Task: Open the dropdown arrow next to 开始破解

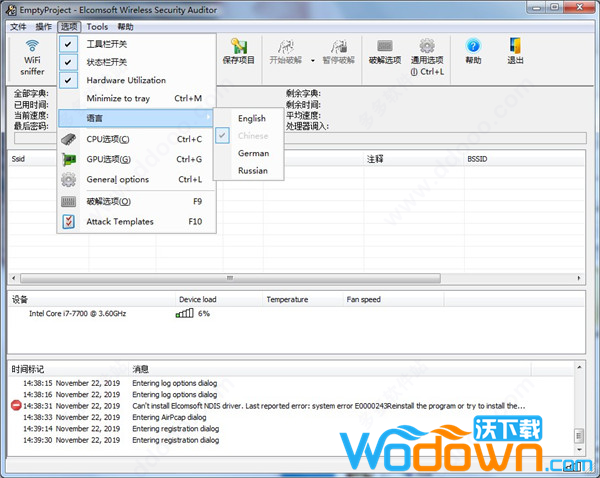Action: pos(313,60)
